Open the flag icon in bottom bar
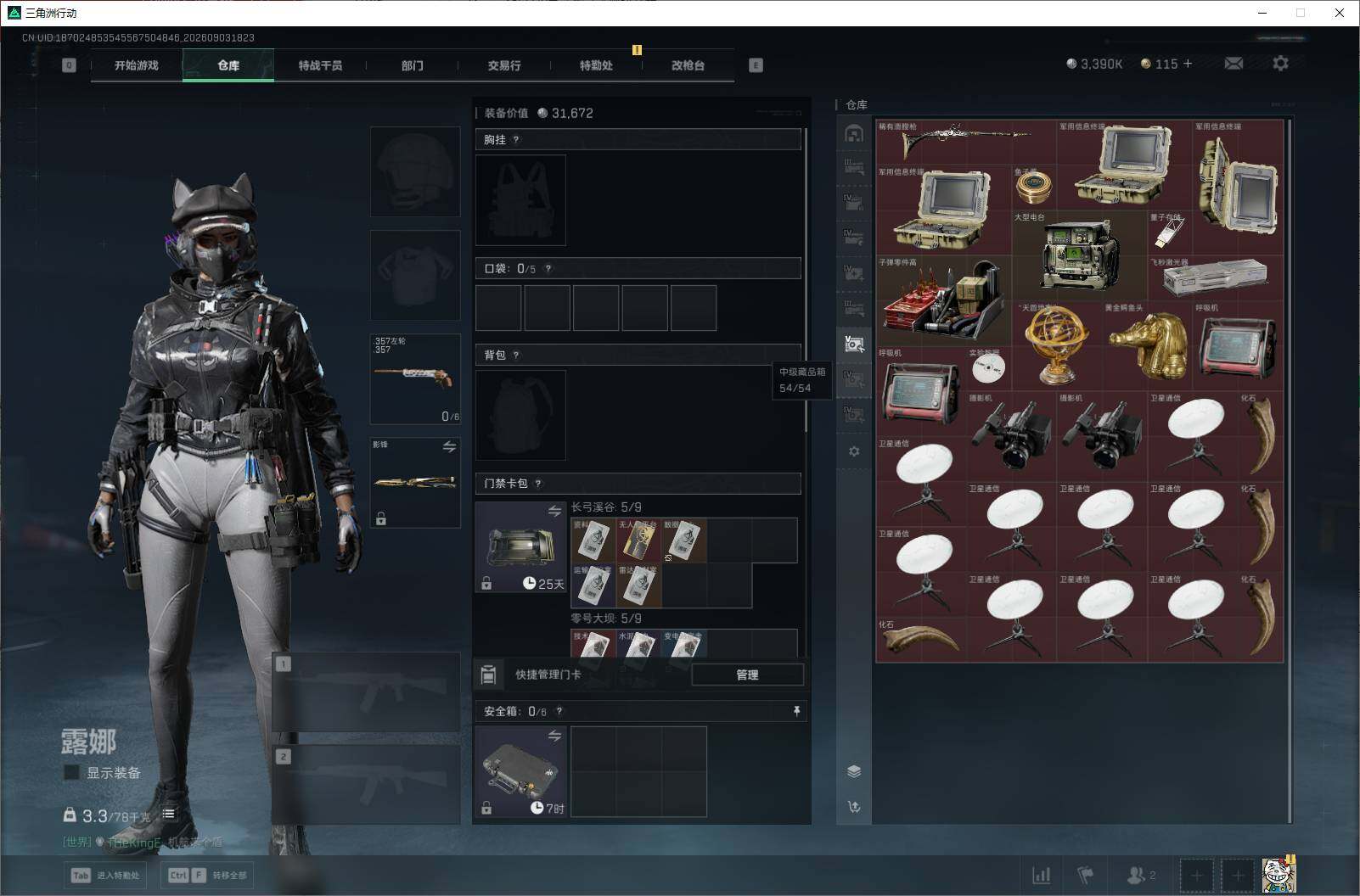1360x896 pixels. tap(1086, 875)
